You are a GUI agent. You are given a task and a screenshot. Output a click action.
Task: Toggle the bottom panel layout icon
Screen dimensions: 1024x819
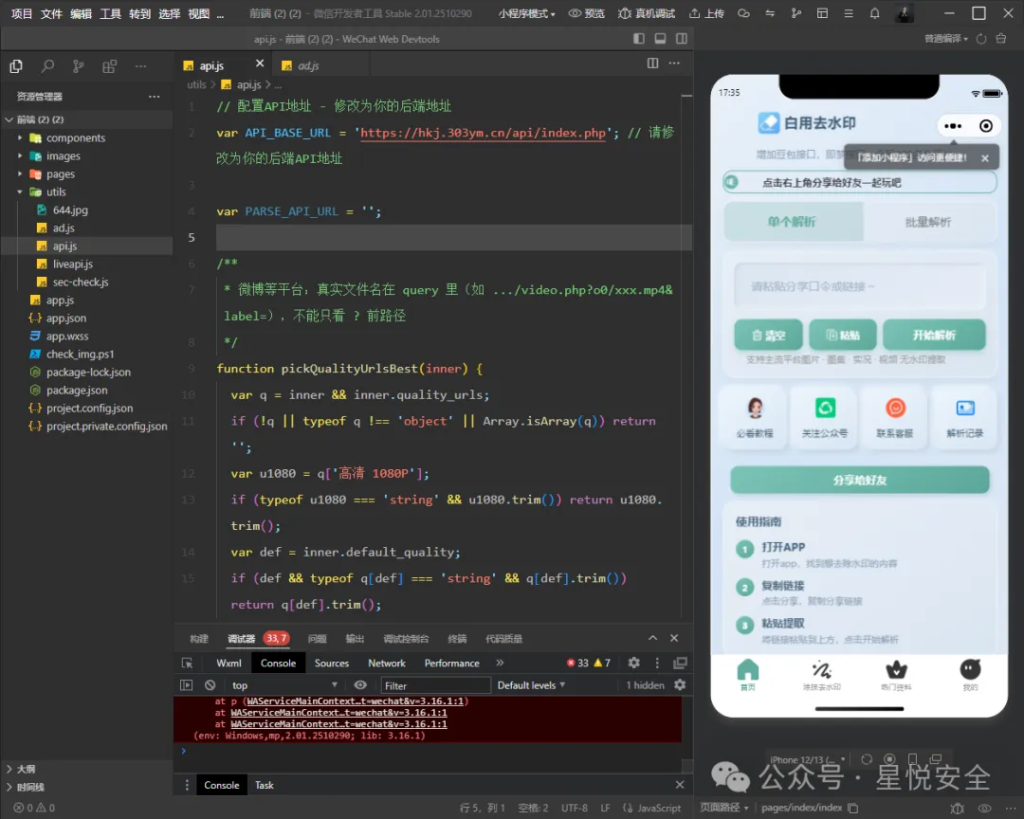[660, 39]
